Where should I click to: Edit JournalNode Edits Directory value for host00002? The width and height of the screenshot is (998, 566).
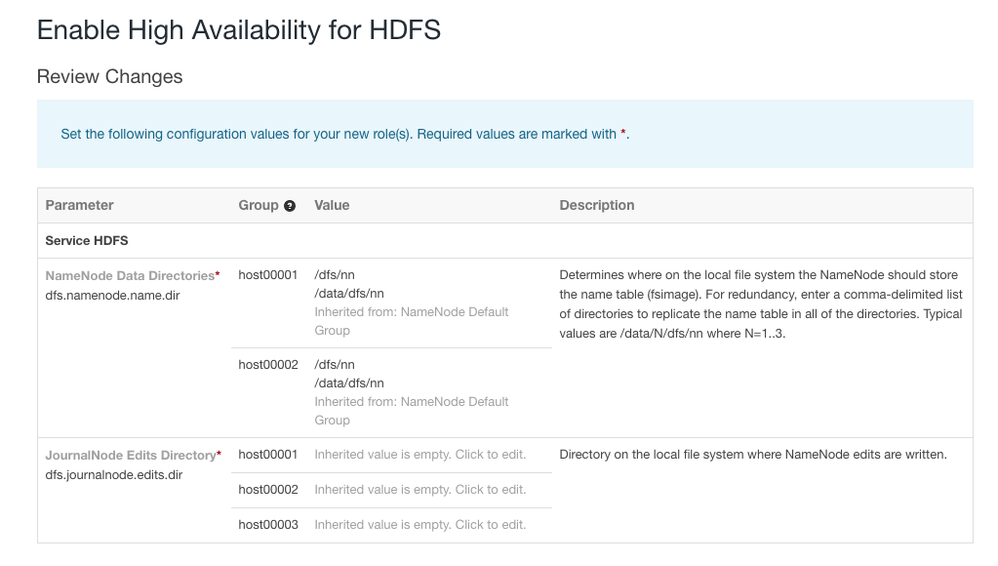(420, 490)
